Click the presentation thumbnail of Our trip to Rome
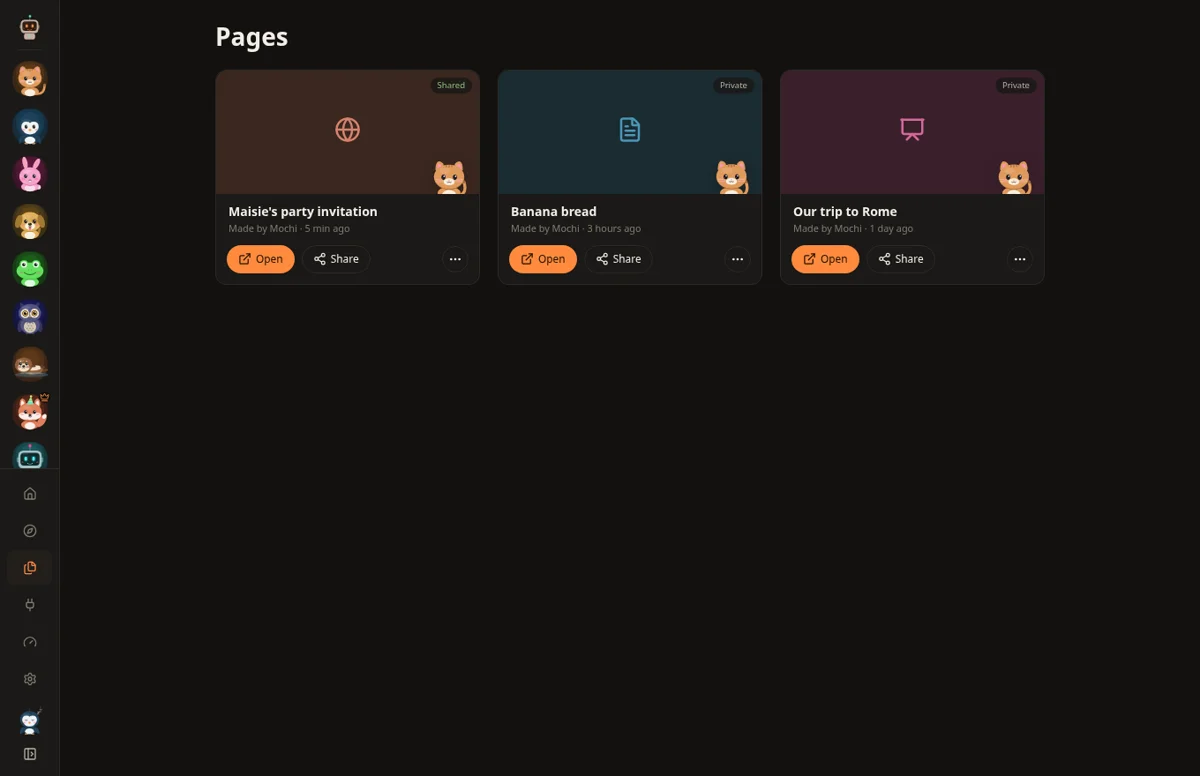Image resolution: width=1200 pixels, height=776 pixels. coord(912,130)
